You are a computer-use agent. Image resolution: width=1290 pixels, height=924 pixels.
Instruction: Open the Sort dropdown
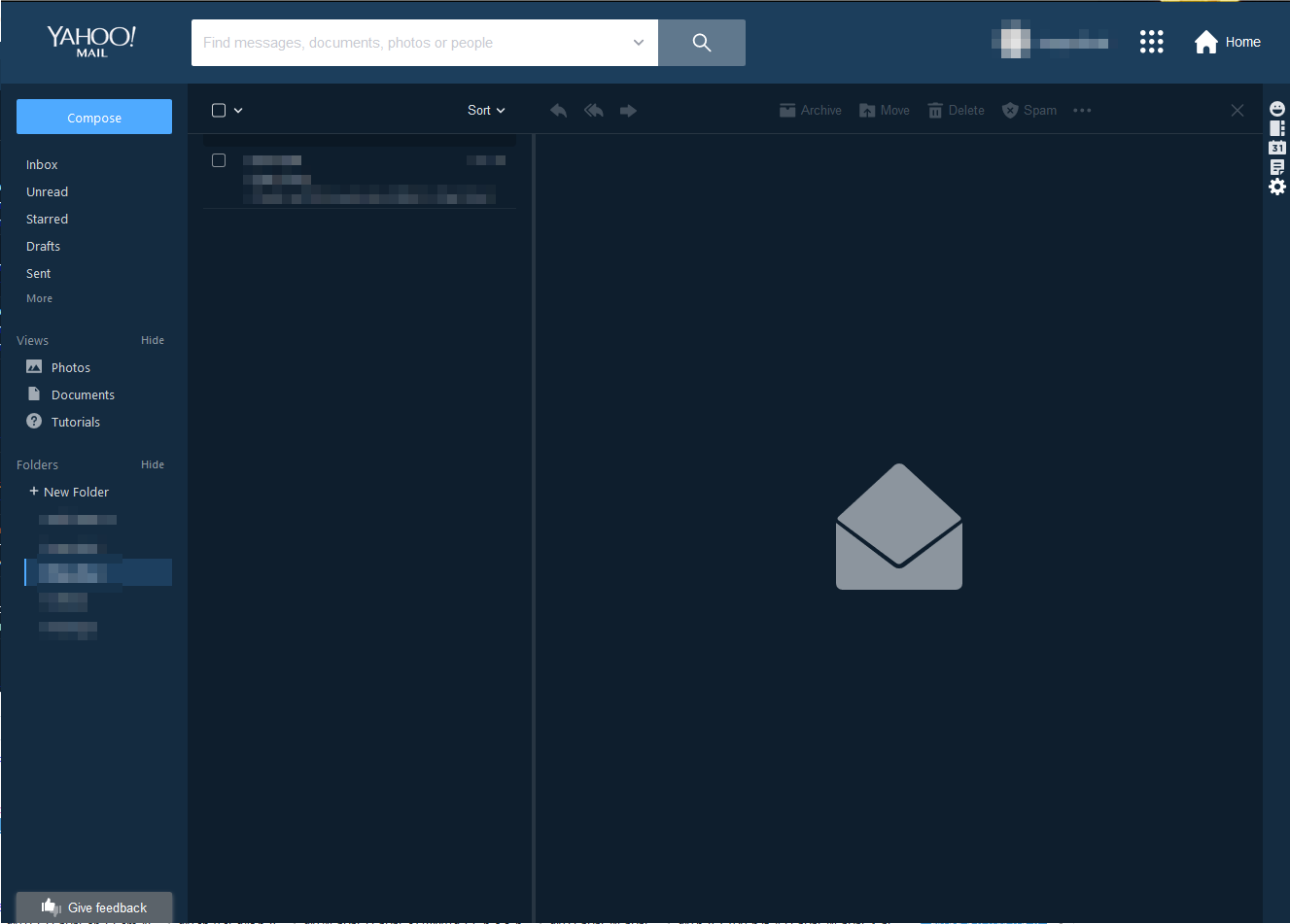click(x=485, y=110)
